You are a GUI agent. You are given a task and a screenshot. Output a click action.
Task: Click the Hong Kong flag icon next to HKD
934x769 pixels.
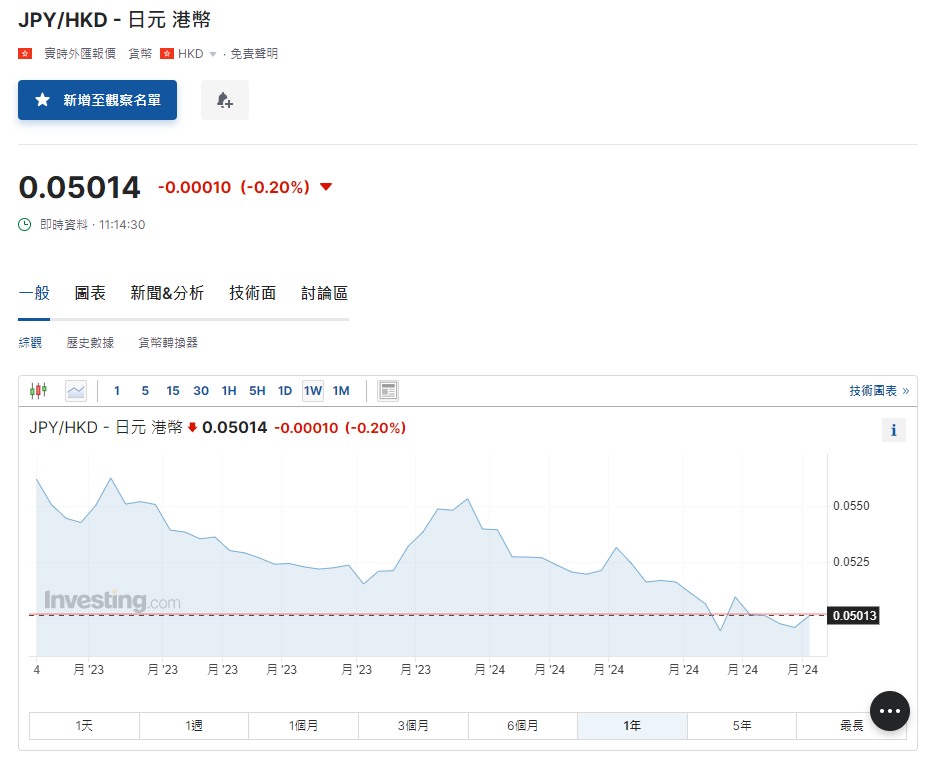(167, 54)
